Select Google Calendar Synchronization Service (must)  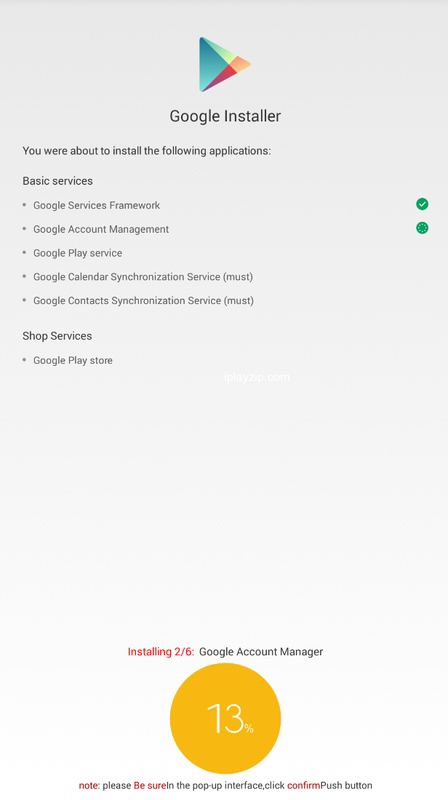(x=143, y=277)
